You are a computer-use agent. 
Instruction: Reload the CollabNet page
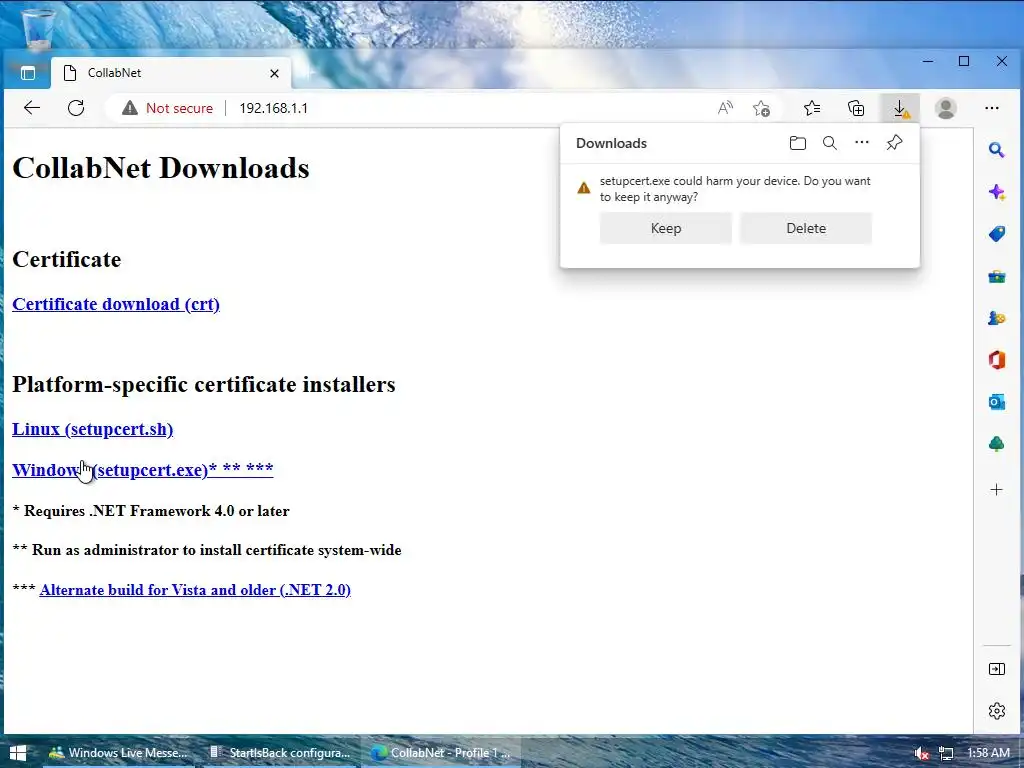(76, 108)
